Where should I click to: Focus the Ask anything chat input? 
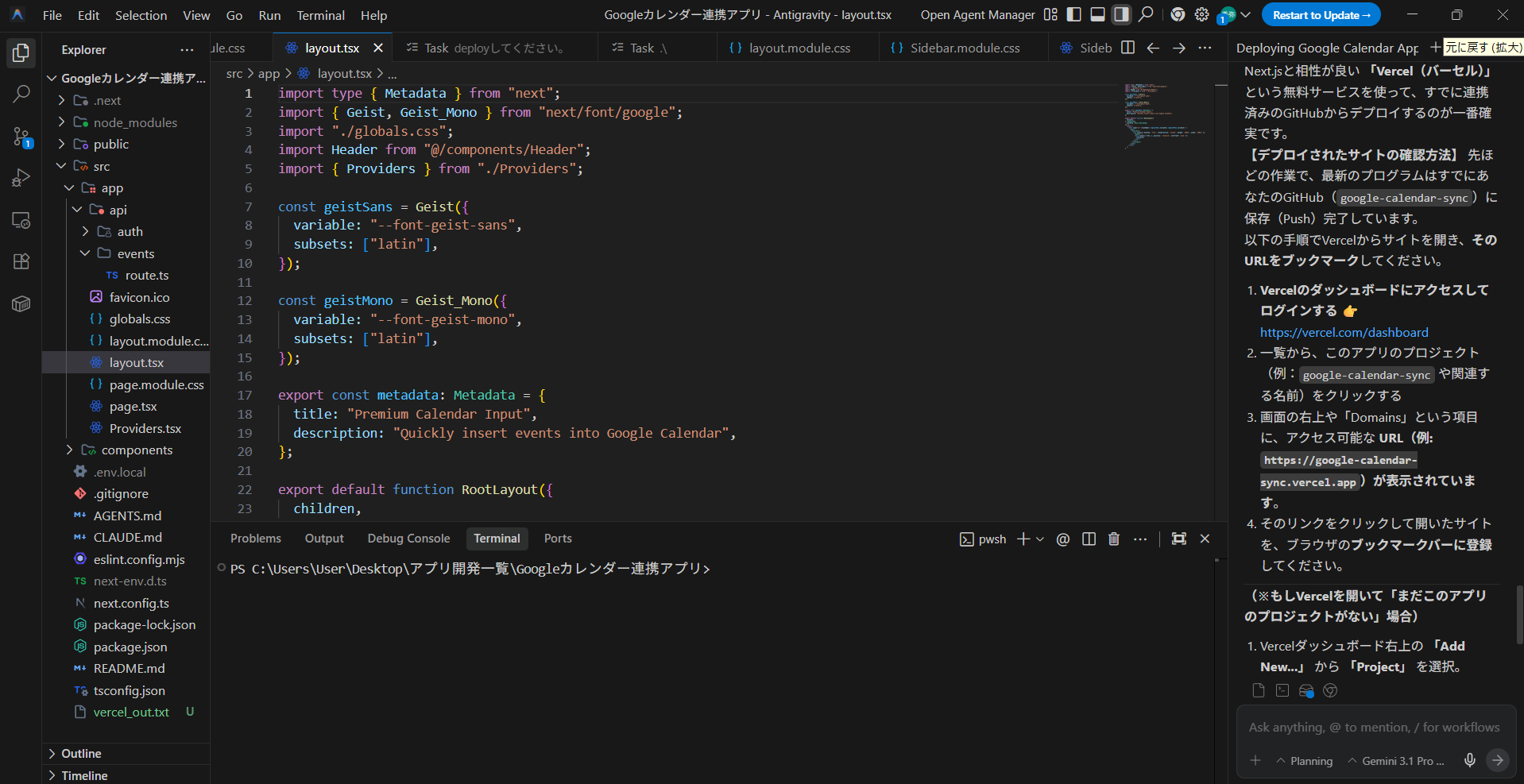coord(1374,727)
